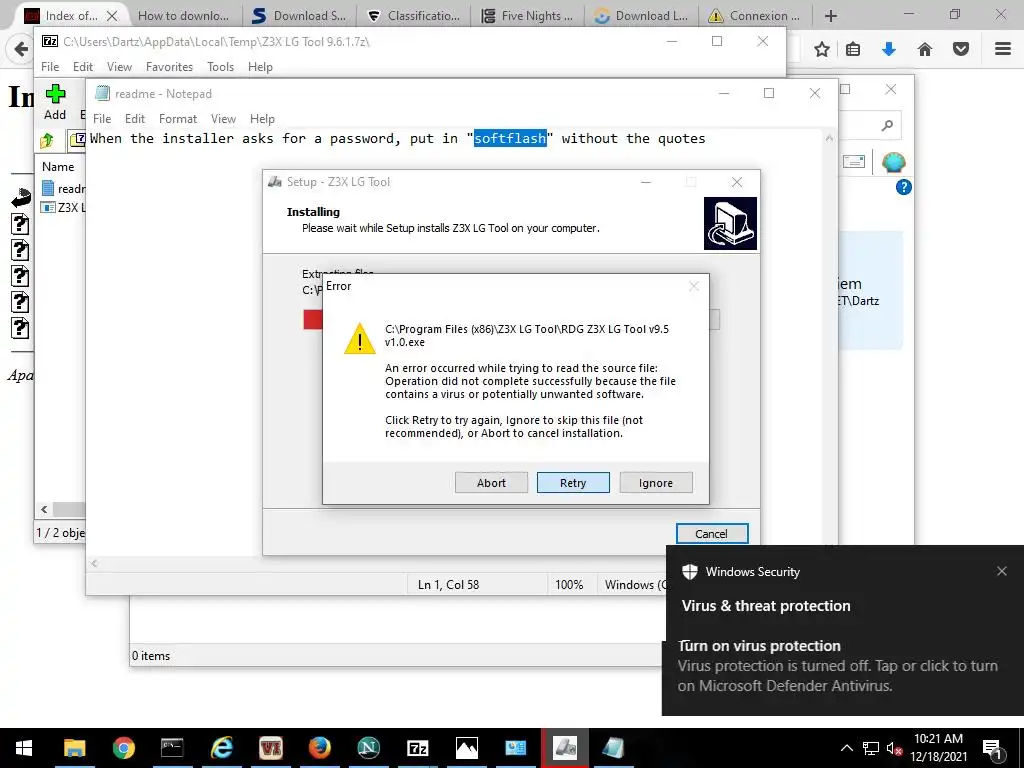Switch to the Classificatio... browser tab
The height and width of the screenshot is (768, 1024).
click(414, 16)
